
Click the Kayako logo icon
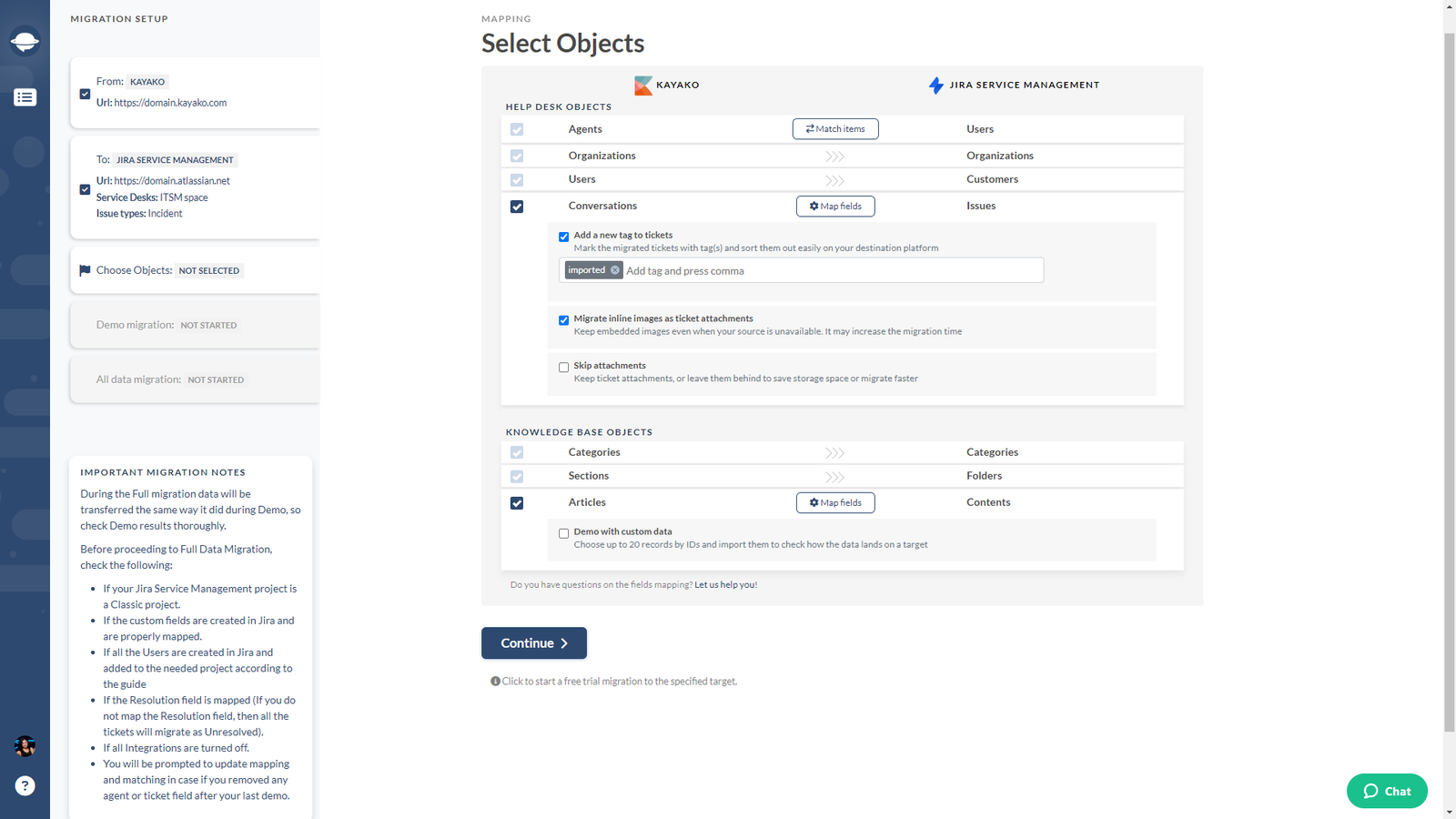coord(643,86)
